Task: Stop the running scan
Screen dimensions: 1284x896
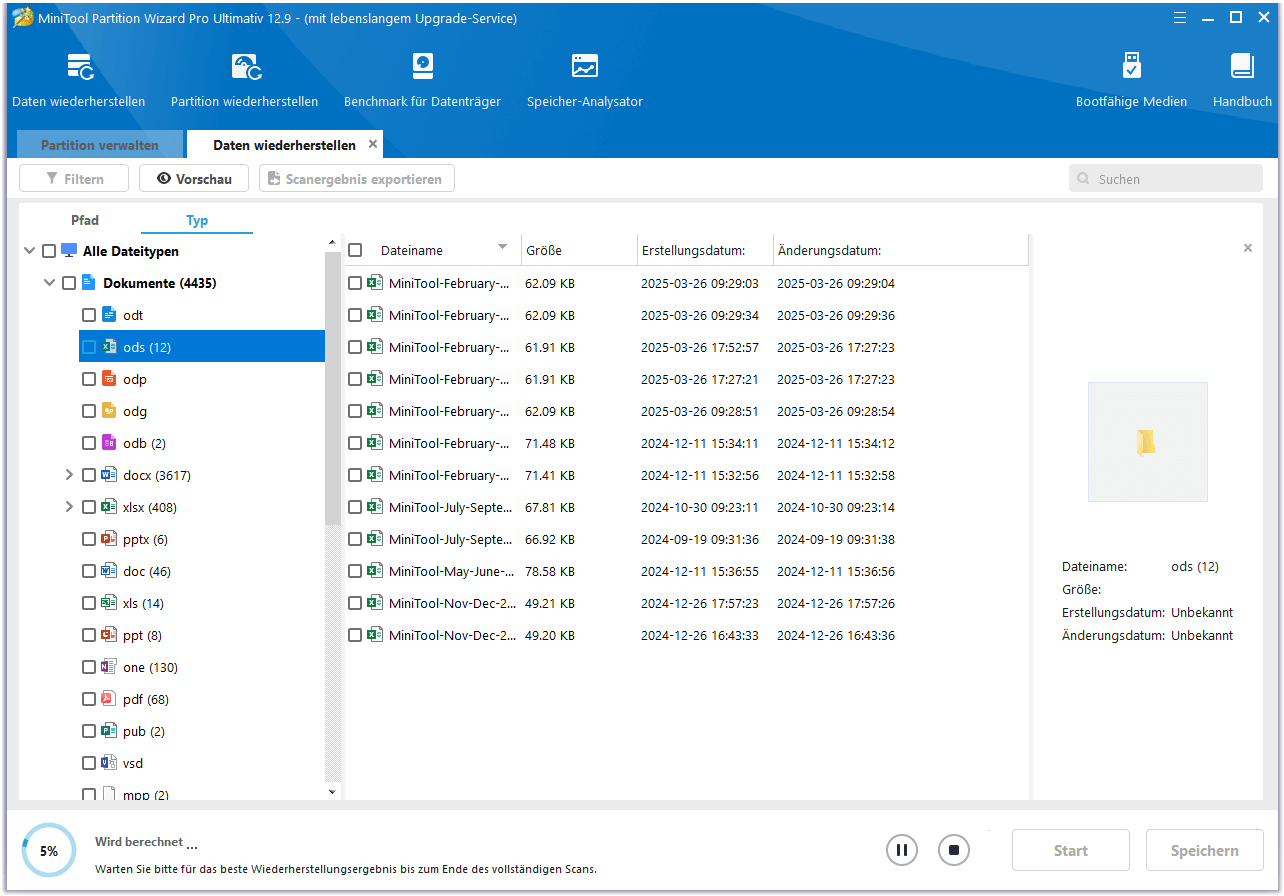Action: [954, 850]
